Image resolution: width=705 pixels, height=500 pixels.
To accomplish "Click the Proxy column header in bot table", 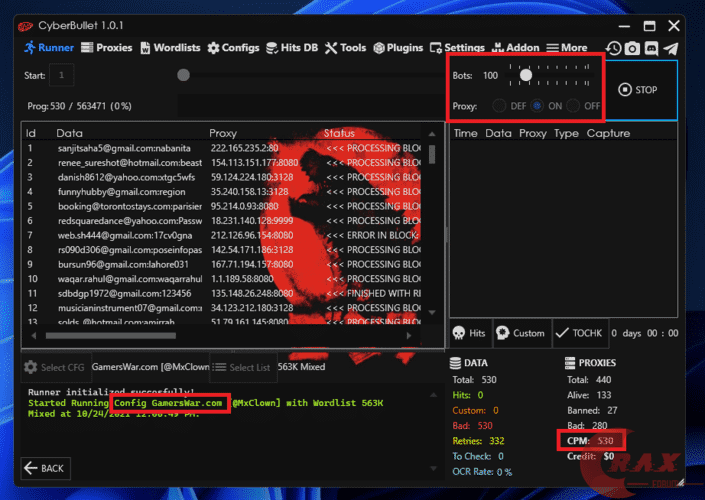I will pyautogui.click(x=223, y=133).
